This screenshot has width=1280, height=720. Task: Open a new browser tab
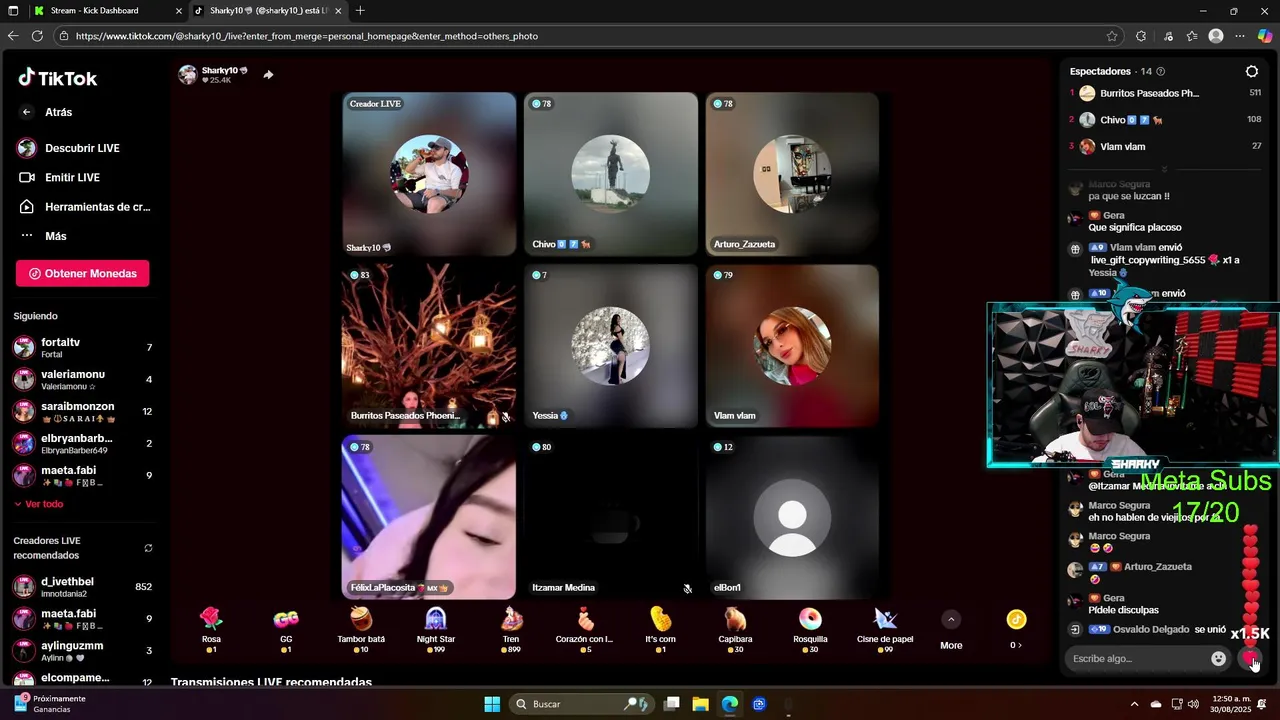coord(360,10)
